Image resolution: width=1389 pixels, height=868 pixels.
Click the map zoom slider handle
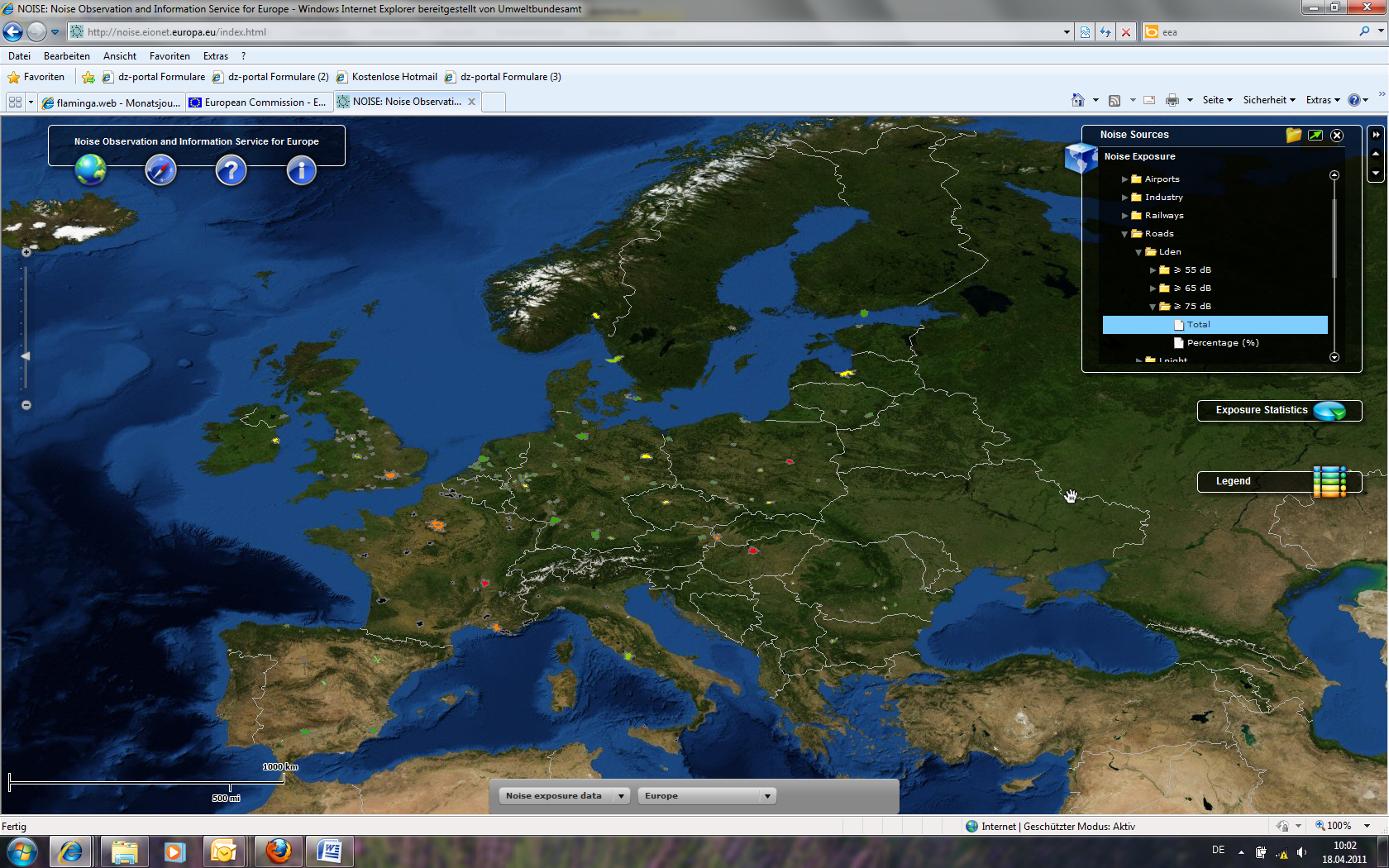(26, 355)
